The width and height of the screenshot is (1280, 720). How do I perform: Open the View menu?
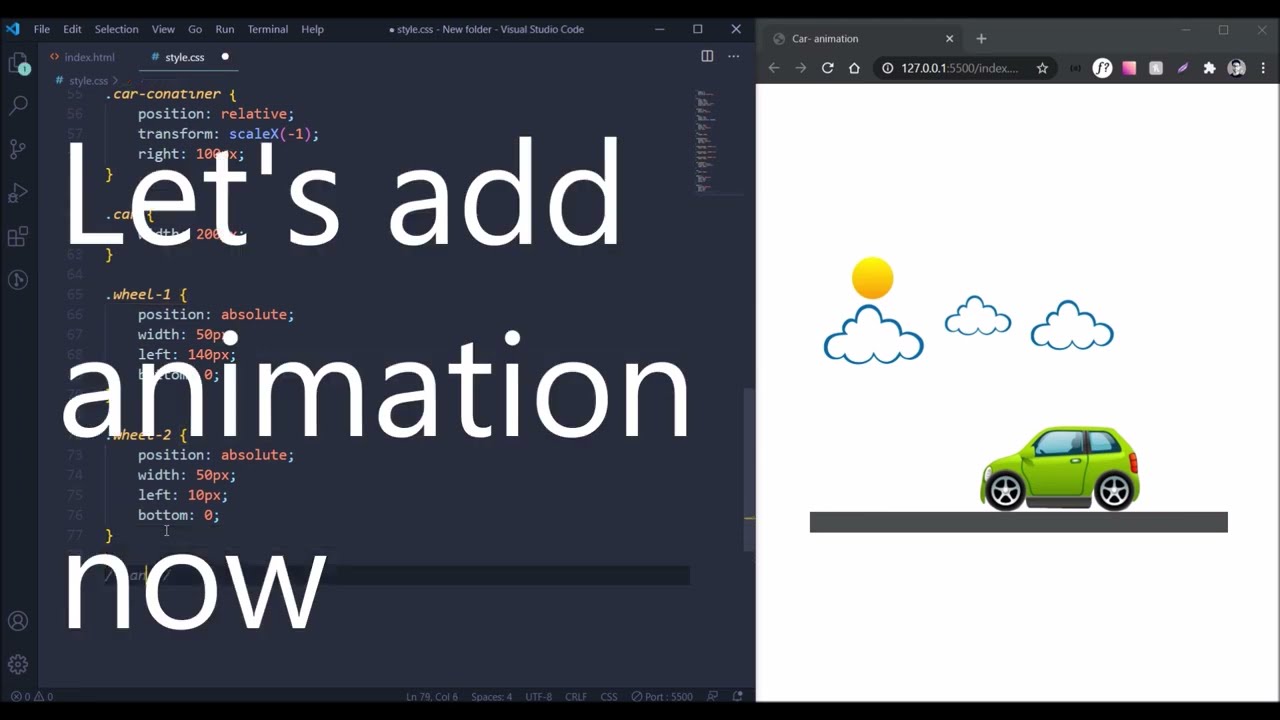[163, 29]
